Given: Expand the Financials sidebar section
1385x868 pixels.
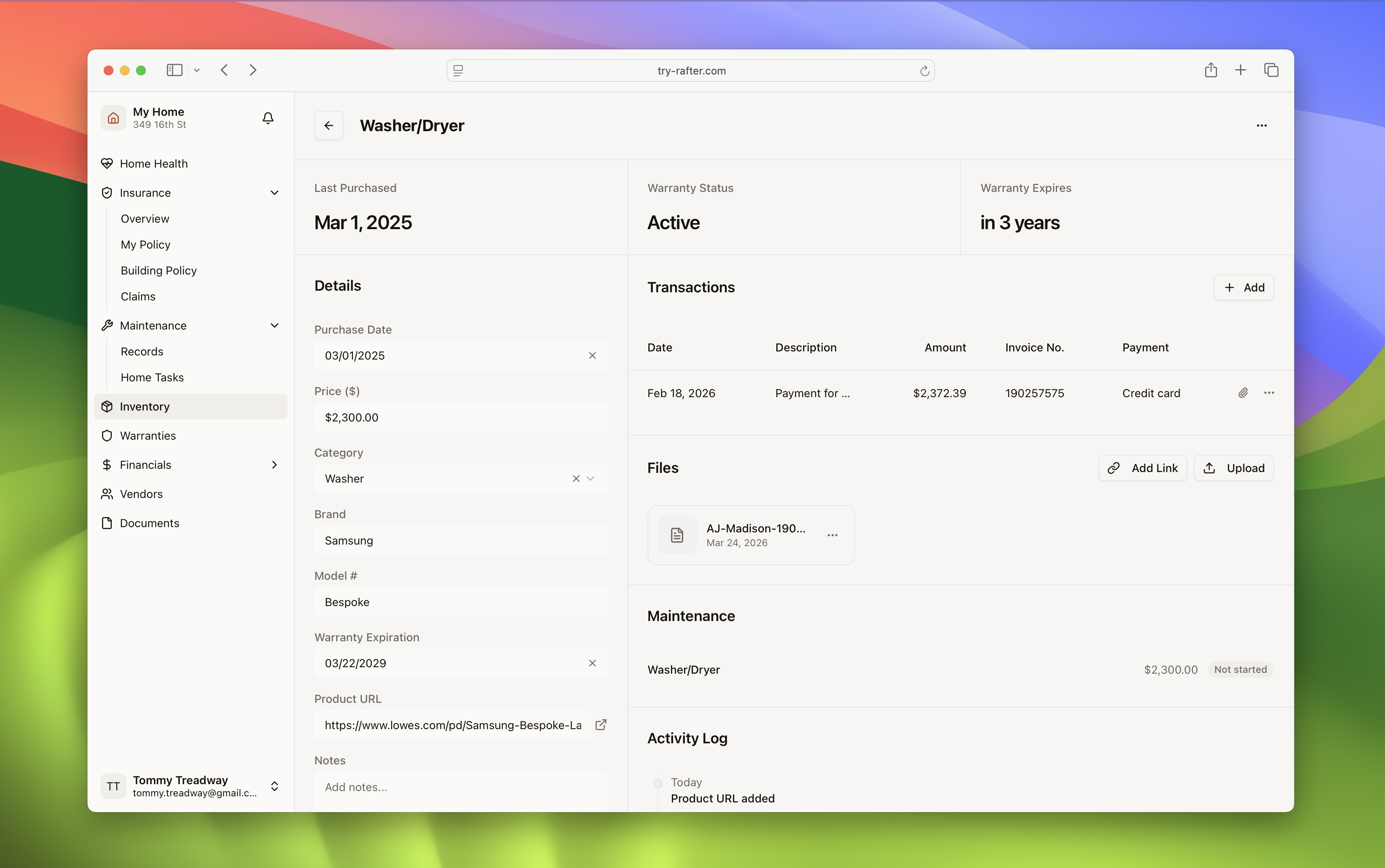Looking at the screenshot, I should (275, 464).
